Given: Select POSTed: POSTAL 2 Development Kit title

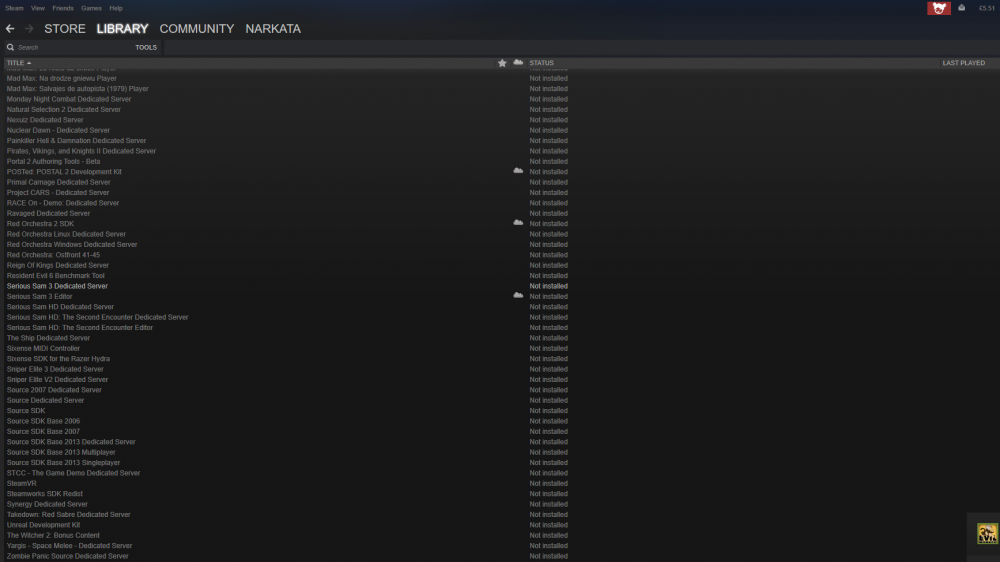Looking at the screenshot, I should coord(64,172).
